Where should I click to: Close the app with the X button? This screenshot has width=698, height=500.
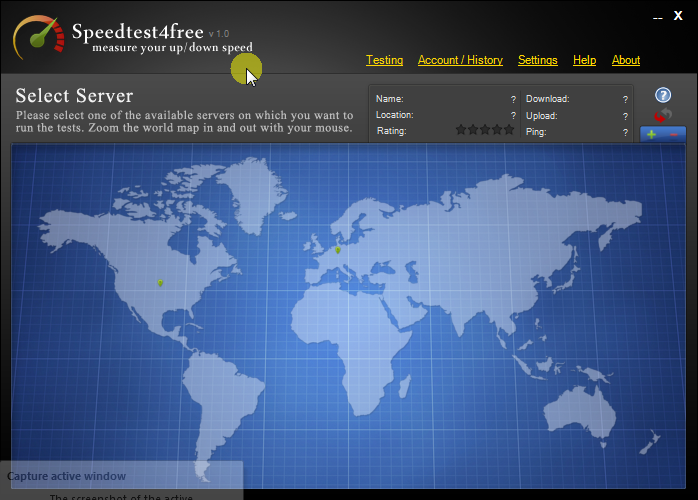pos(678,16)
